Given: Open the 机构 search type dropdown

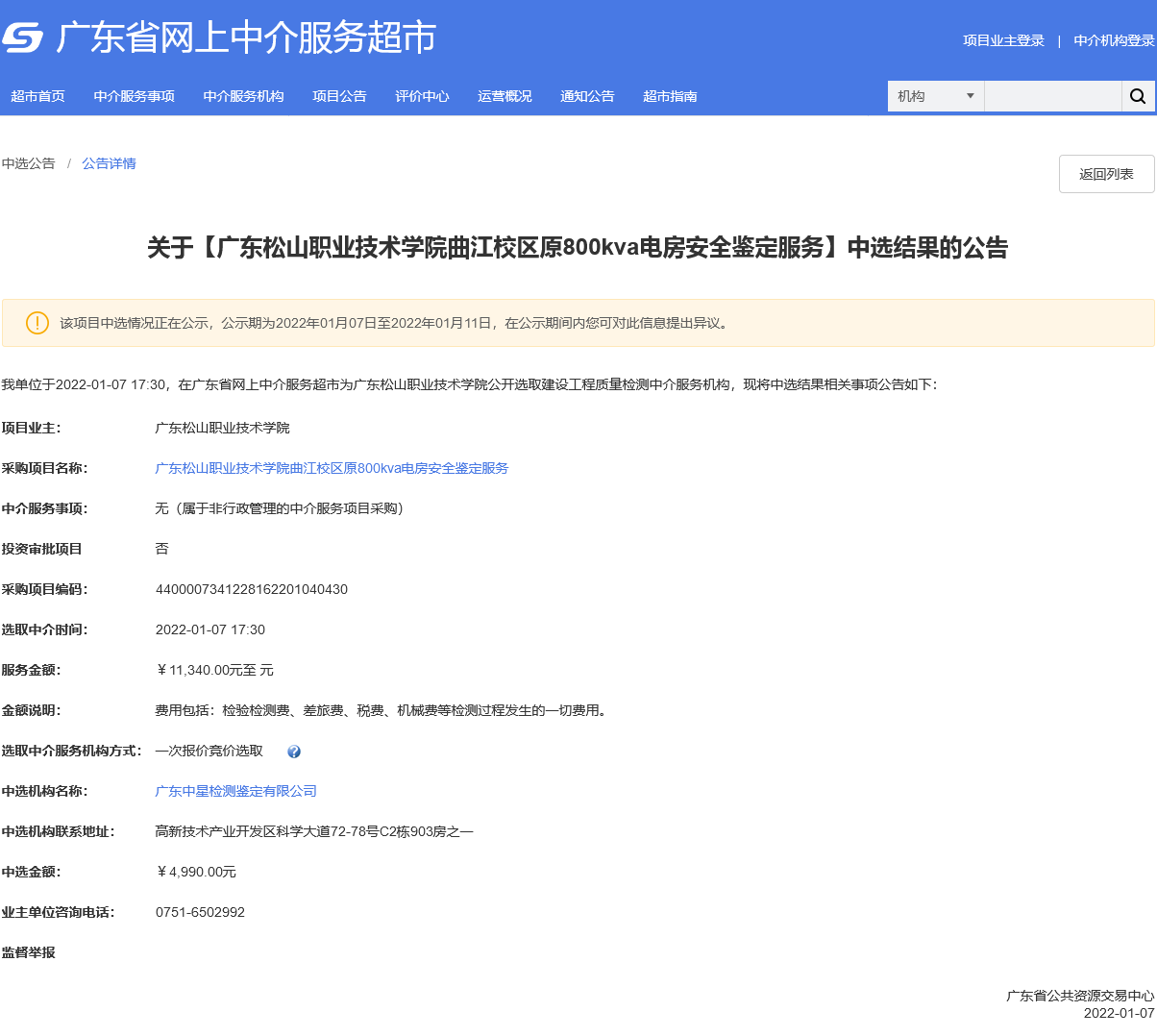Looking at the screenshot, I should point(936,96).
